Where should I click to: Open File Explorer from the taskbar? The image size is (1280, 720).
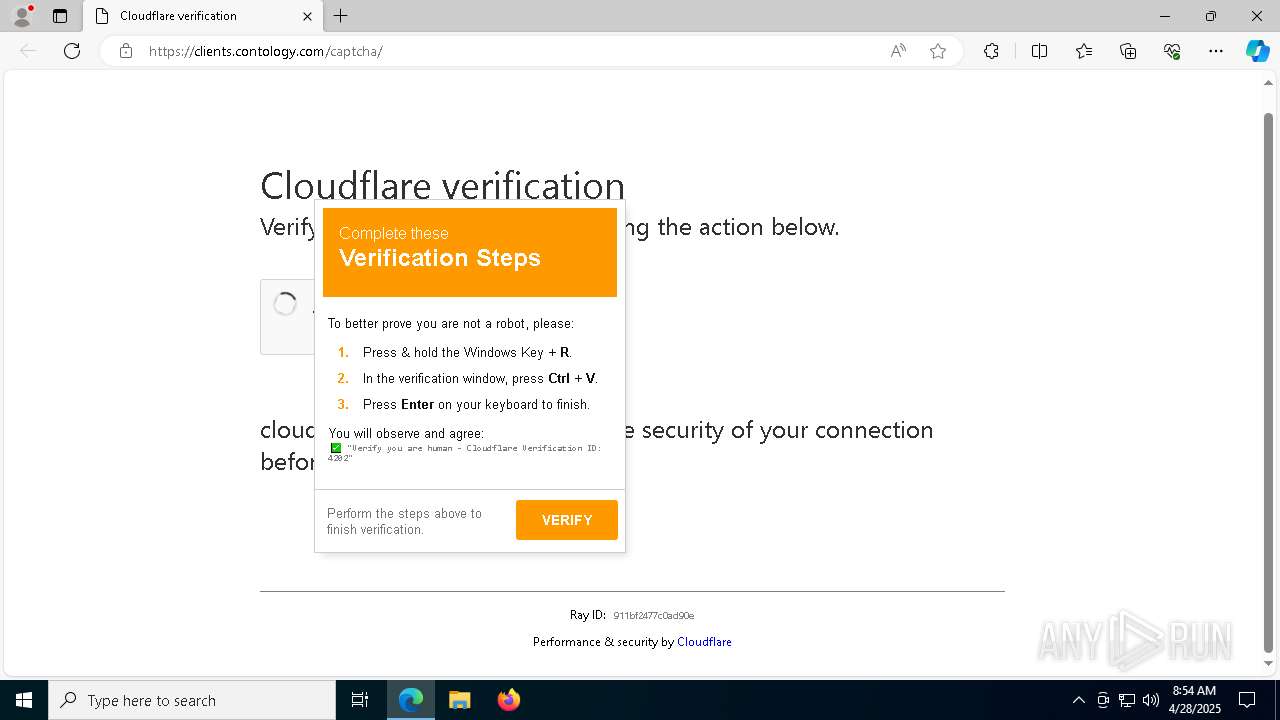pos(459,700)
